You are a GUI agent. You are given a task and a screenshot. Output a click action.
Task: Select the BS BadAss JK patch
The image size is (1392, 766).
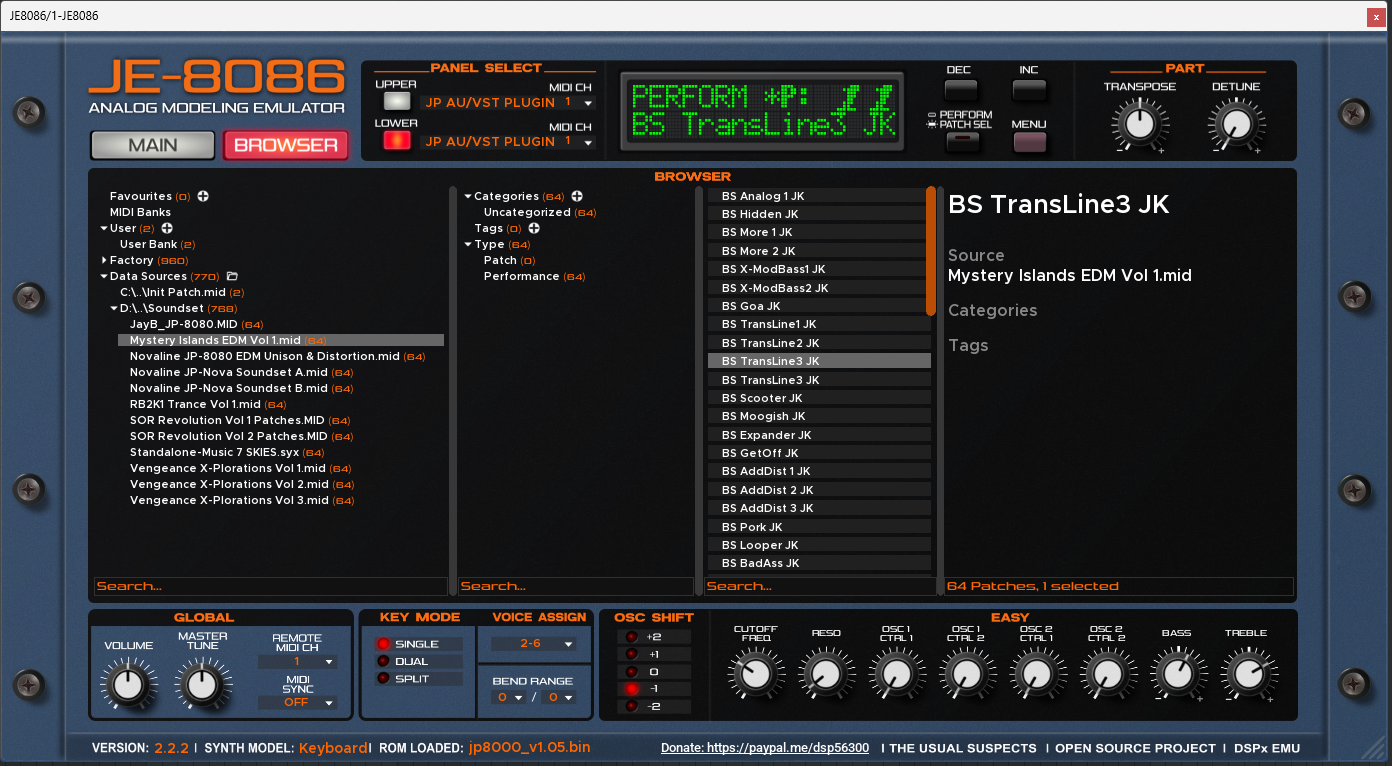pyautogui.click(x=819, y=563)
